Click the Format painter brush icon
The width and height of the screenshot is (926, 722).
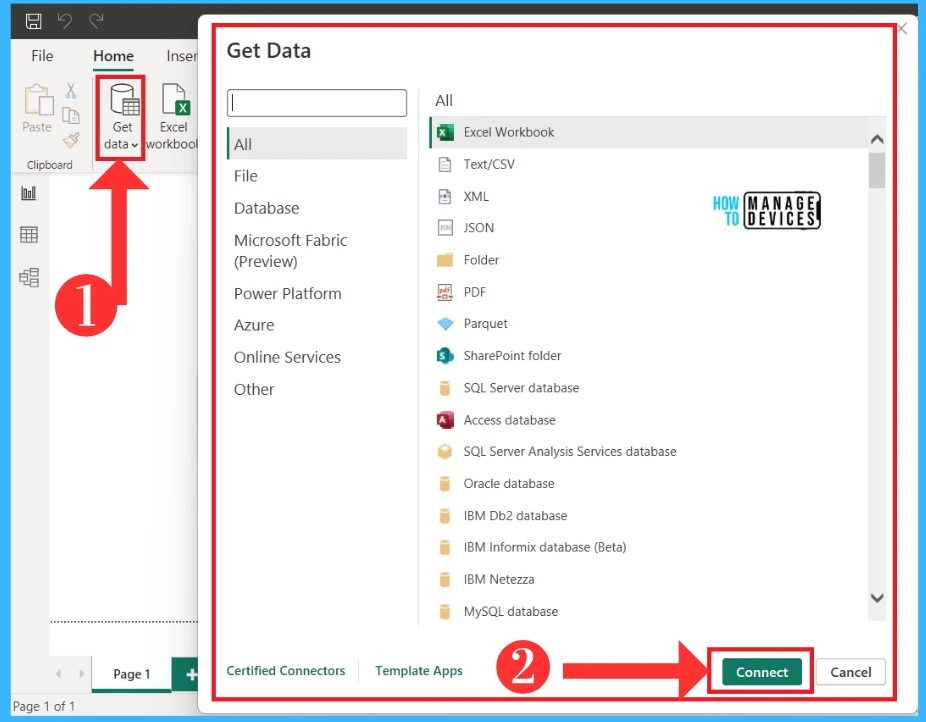click(x=71, y=140)
